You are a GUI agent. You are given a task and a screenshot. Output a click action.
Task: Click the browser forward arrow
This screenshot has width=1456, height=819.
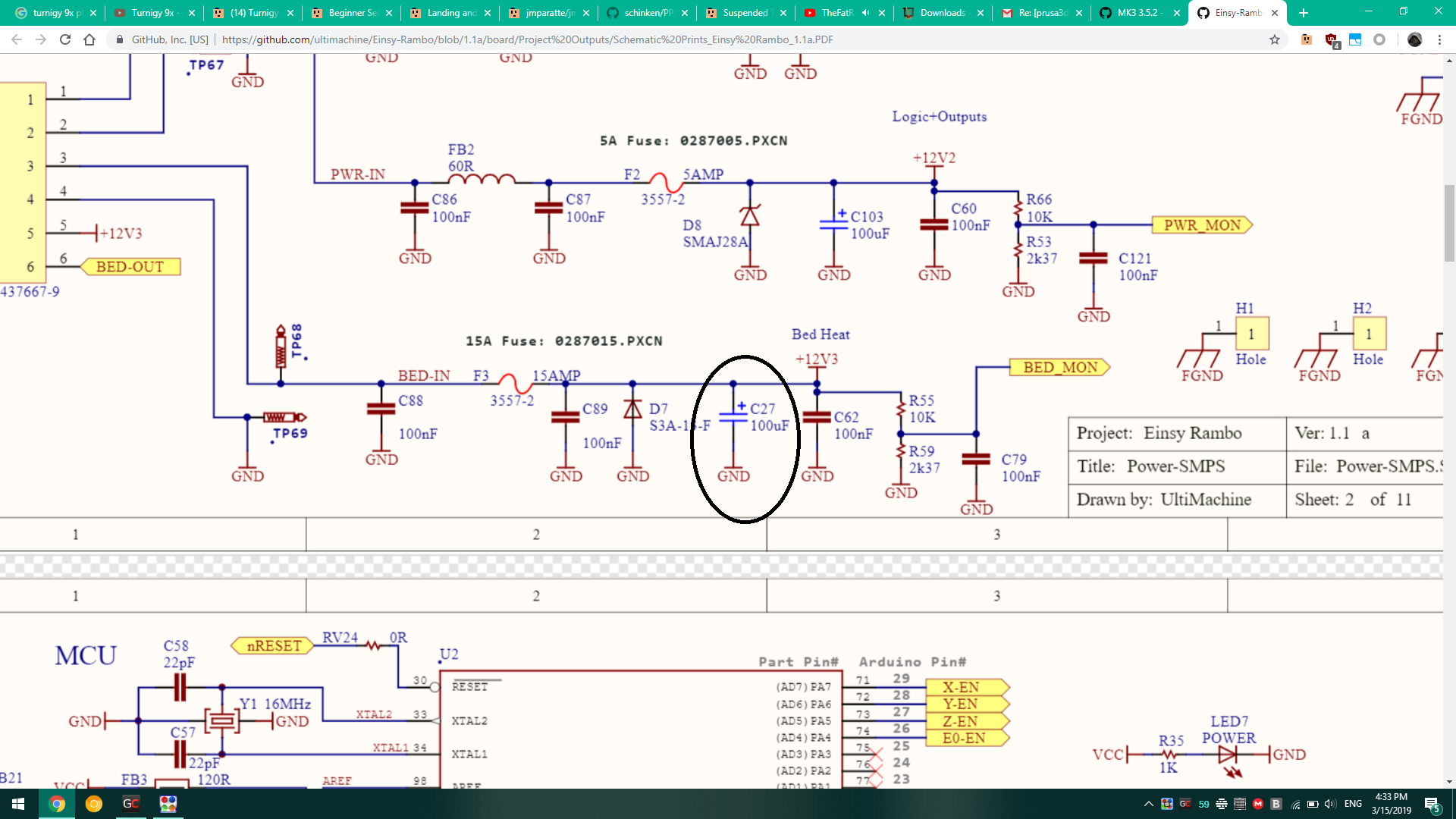[x=41, y=39]
